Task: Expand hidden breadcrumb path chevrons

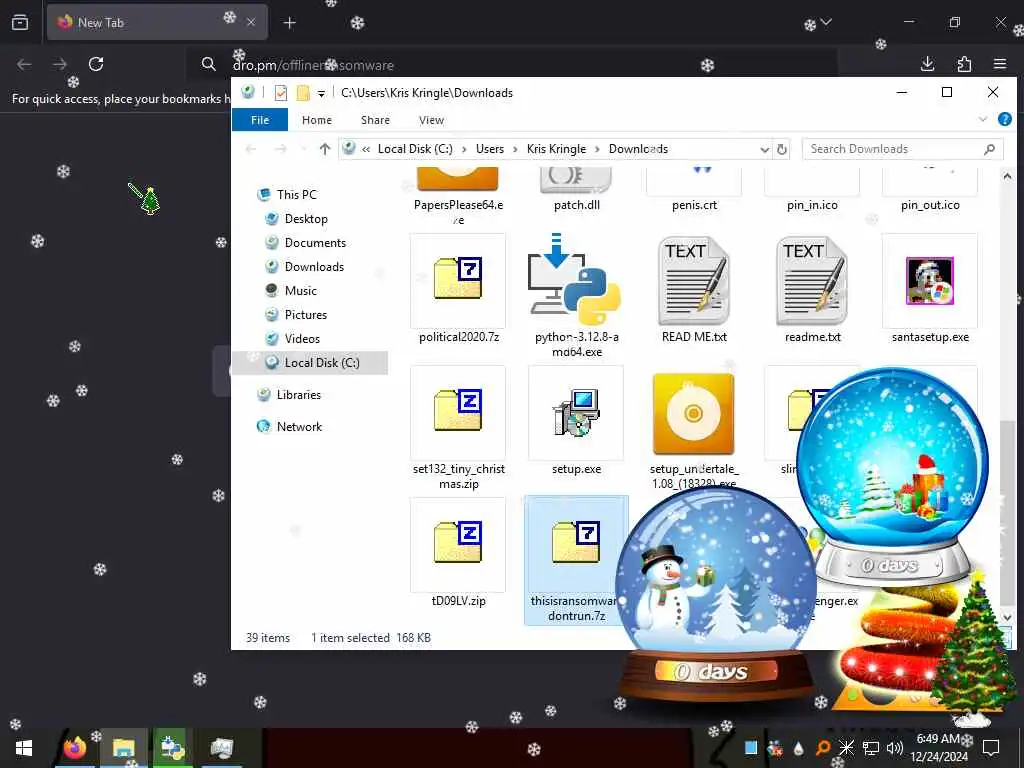Action: tap(366, 150)
